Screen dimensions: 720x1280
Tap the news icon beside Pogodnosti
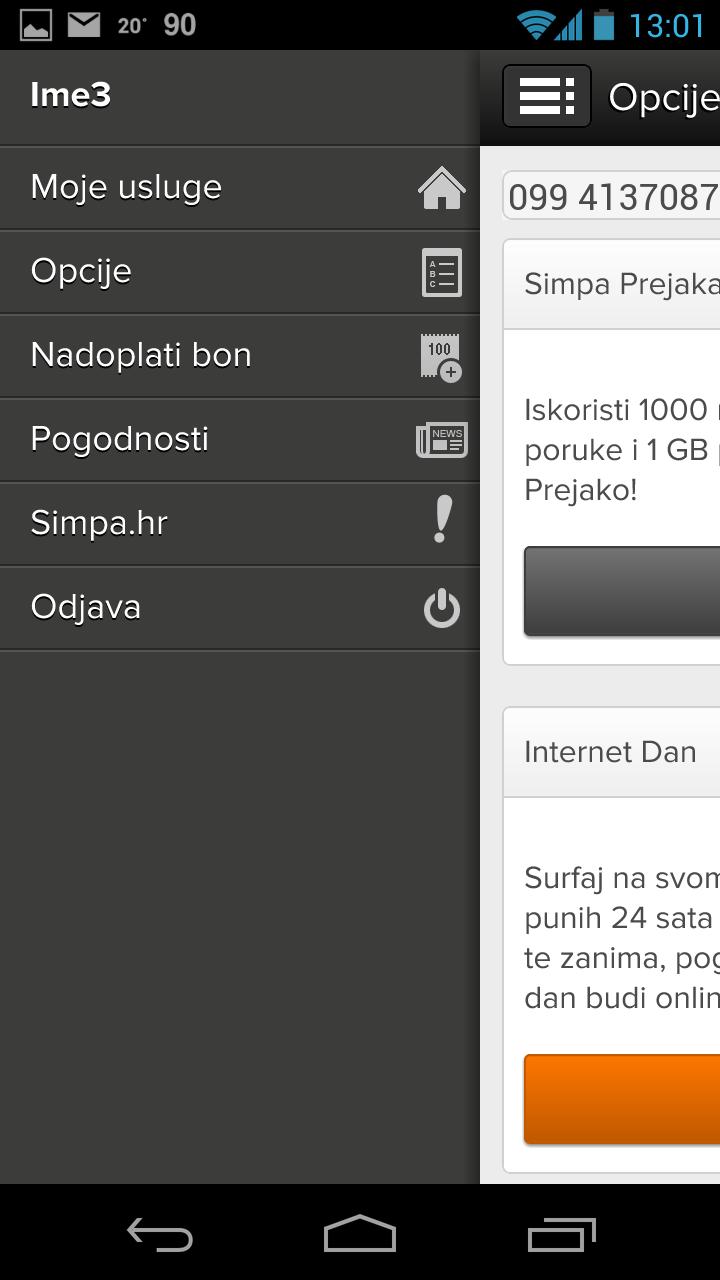(x=441, y=440)
